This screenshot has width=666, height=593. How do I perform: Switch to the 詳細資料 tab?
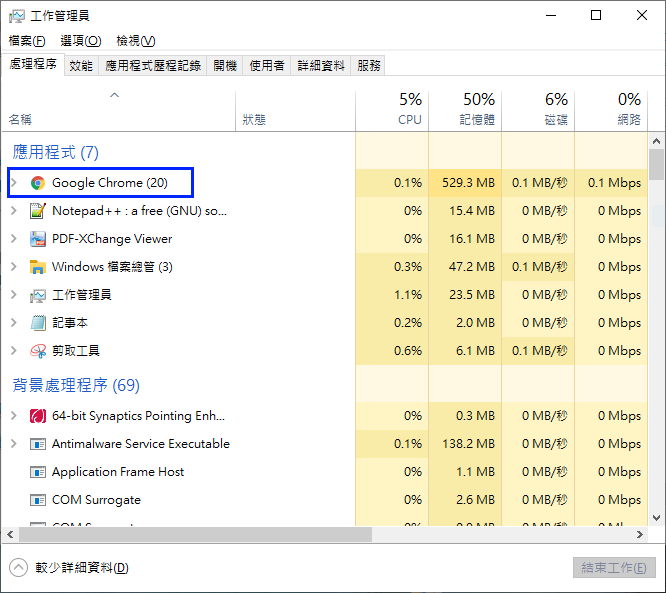[x=321, y=65]
